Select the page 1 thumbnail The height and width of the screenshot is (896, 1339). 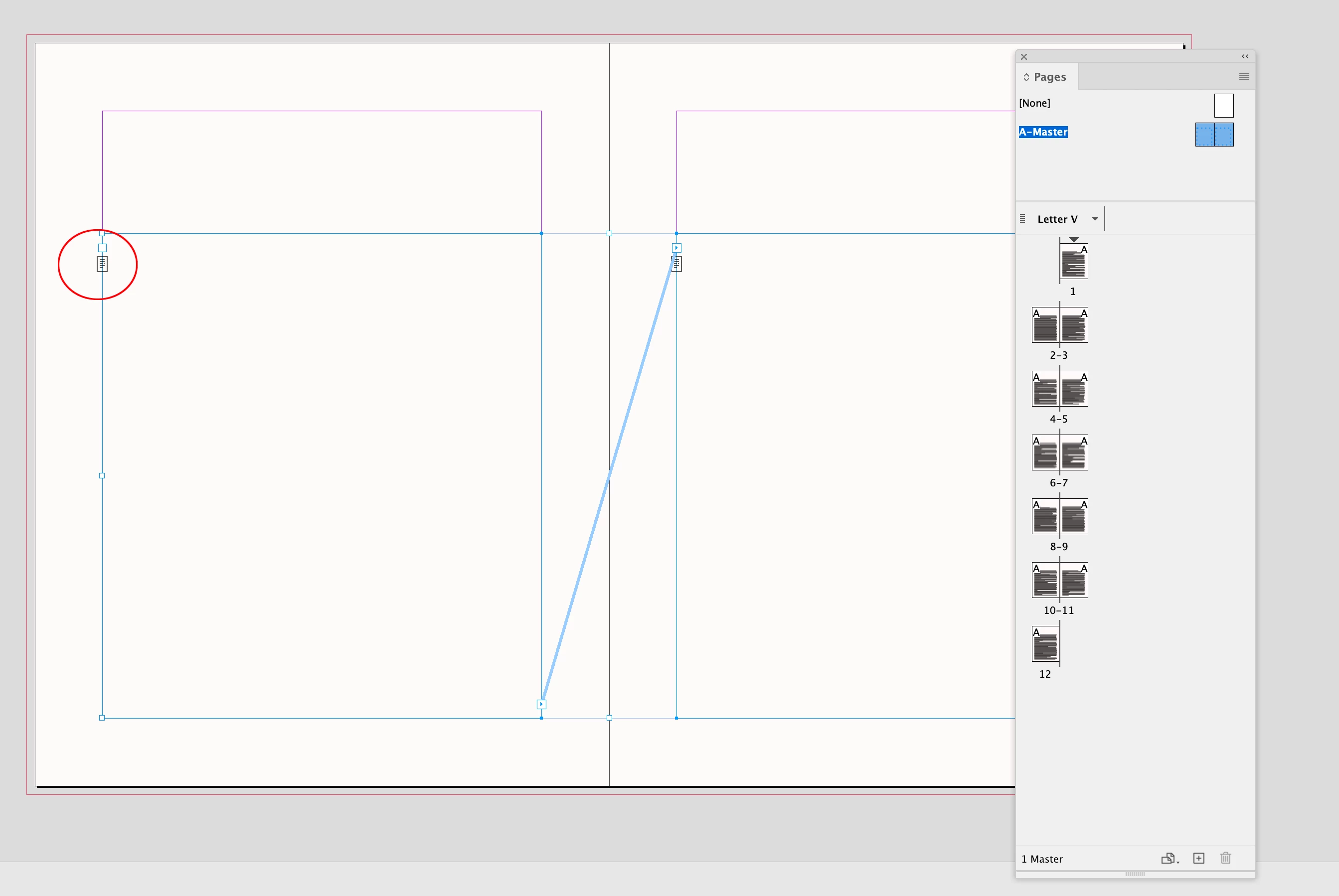1074,262
